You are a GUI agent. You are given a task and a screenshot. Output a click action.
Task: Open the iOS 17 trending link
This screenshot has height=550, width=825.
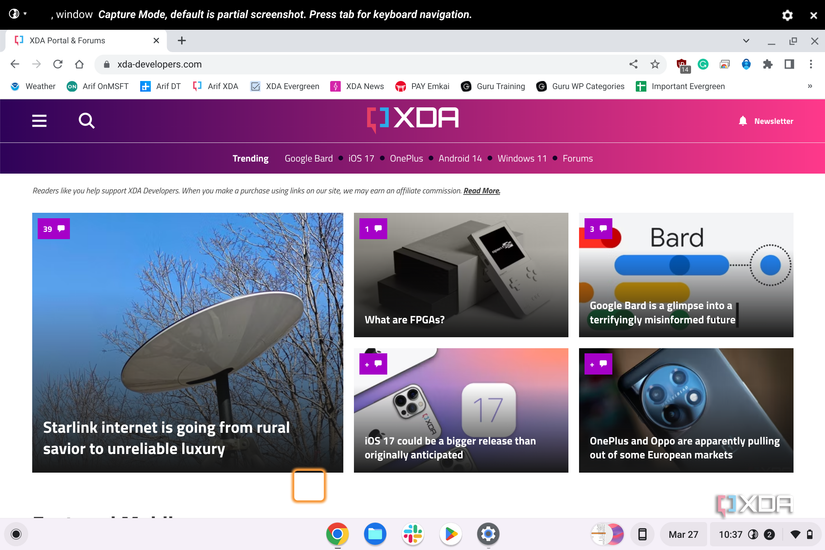361,158
